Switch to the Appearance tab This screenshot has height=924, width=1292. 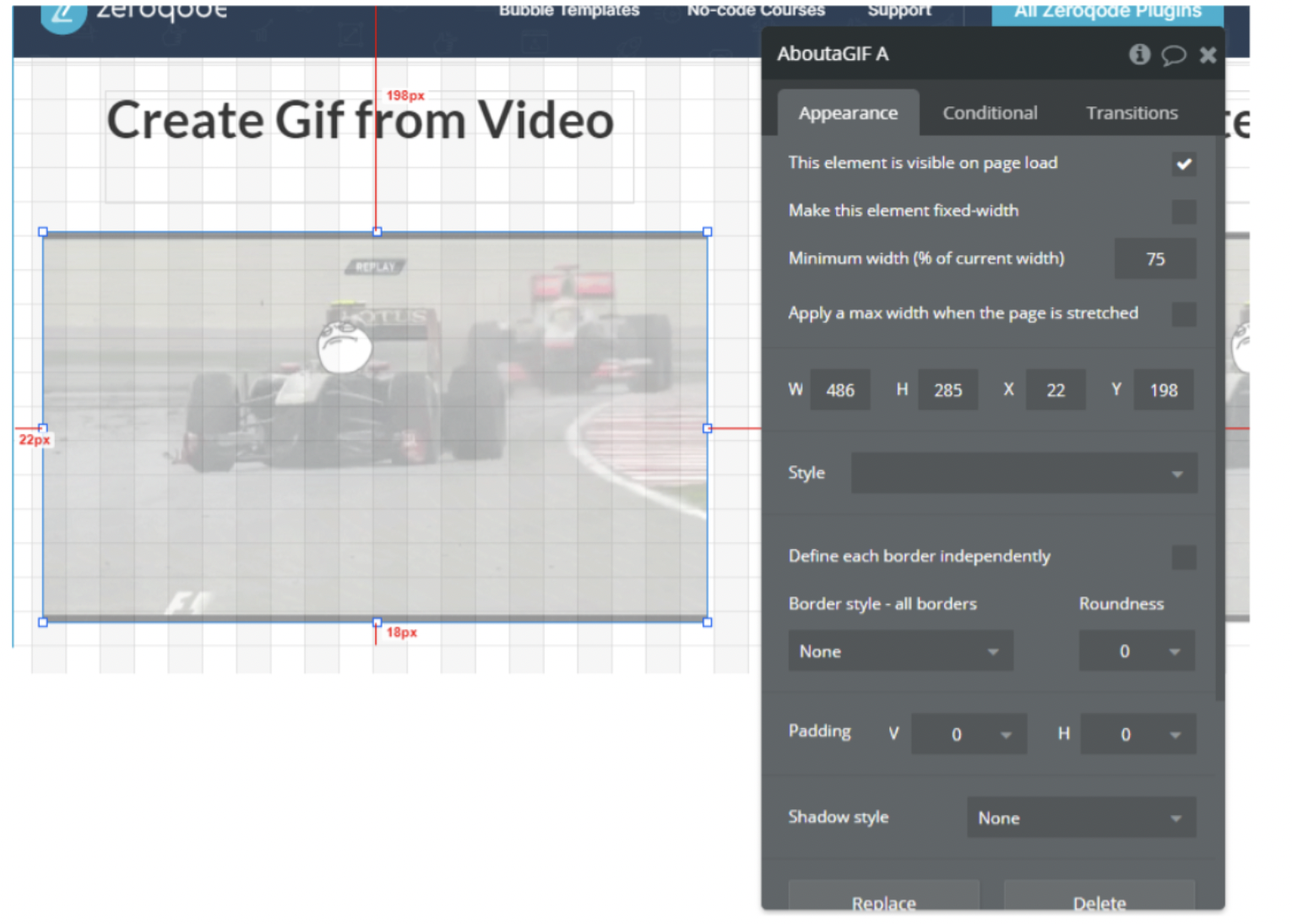848,113
